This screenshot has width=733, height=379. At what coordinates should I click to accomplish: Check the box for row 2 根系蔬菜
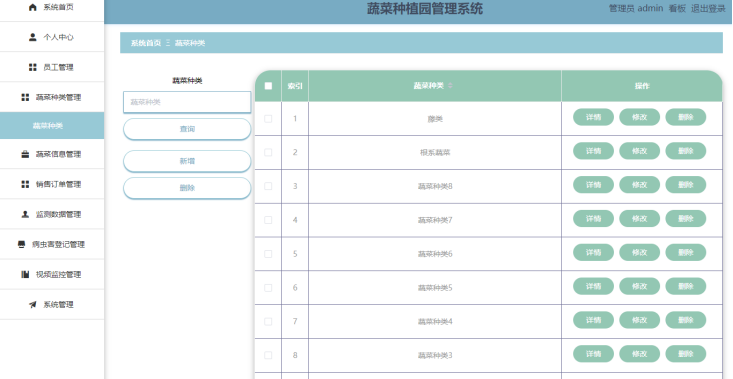(268, 152)
